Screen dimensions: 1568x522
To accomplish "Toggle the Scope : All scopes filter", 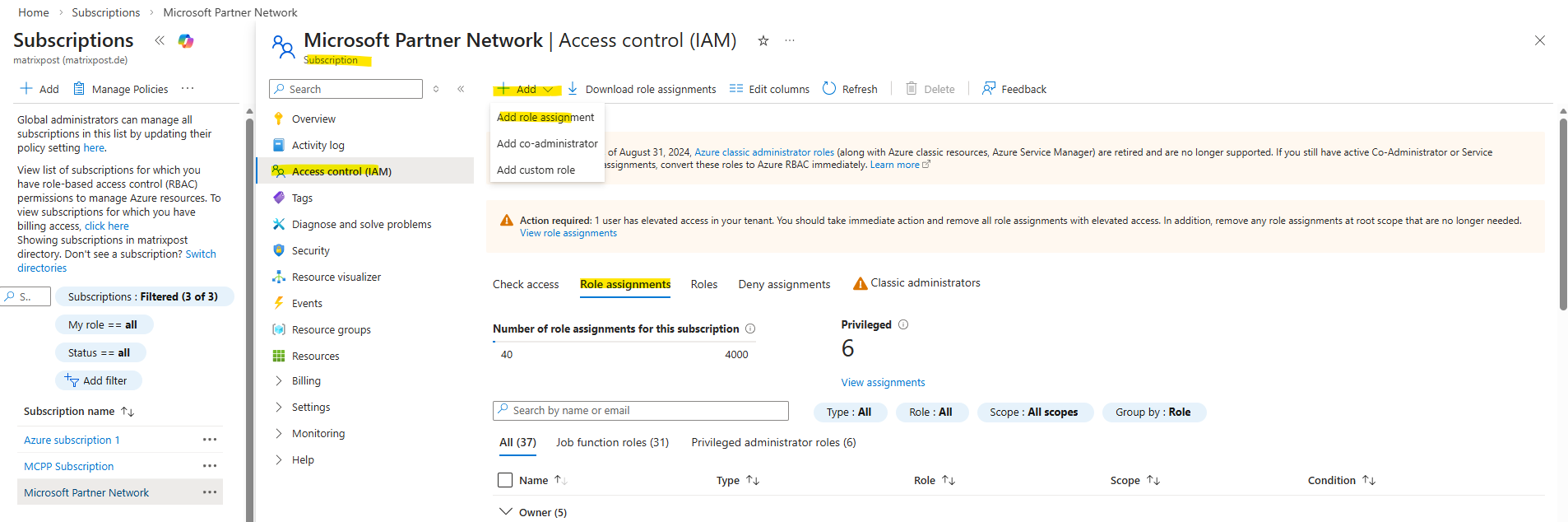I will (1033, 412).
